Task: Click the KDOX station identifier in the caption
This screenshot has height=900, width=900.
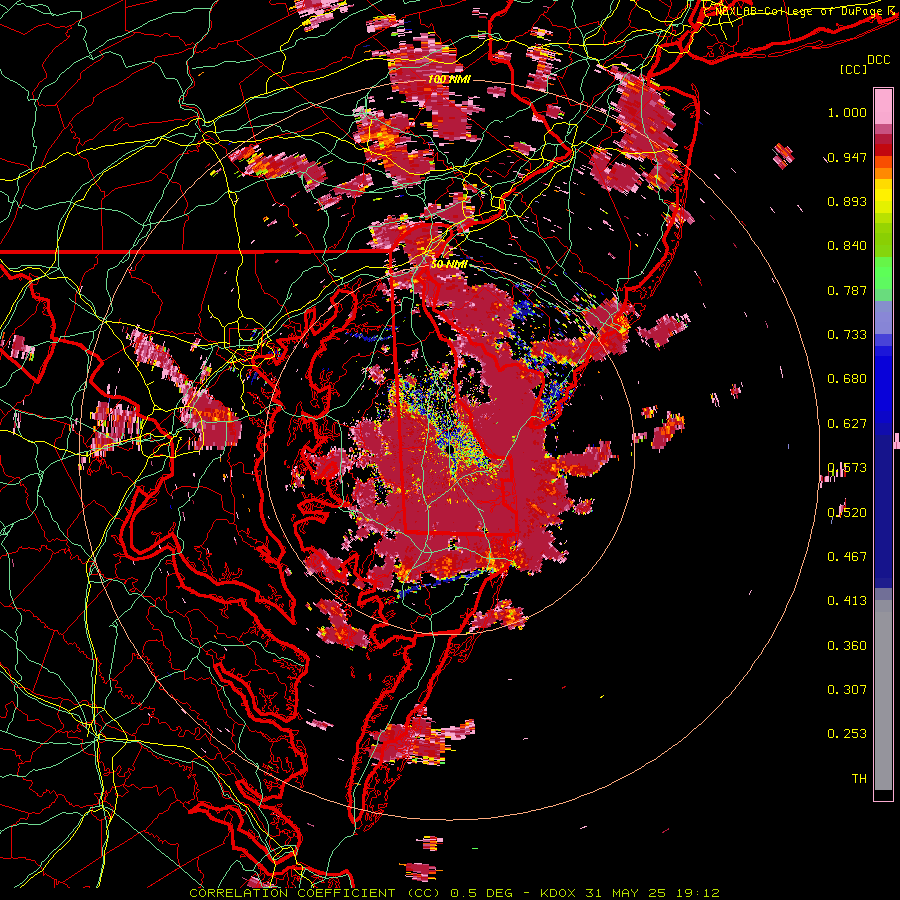Action: [558, 893]
